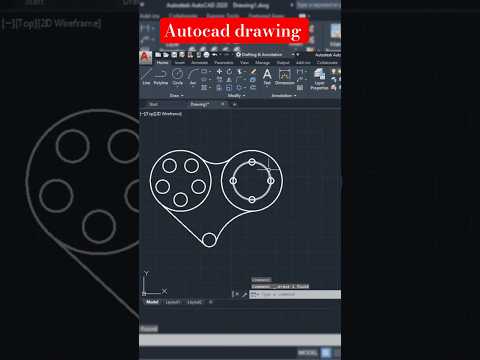Select the Copy tool
Screen dimensions: 480x360
tap(219, 80)
